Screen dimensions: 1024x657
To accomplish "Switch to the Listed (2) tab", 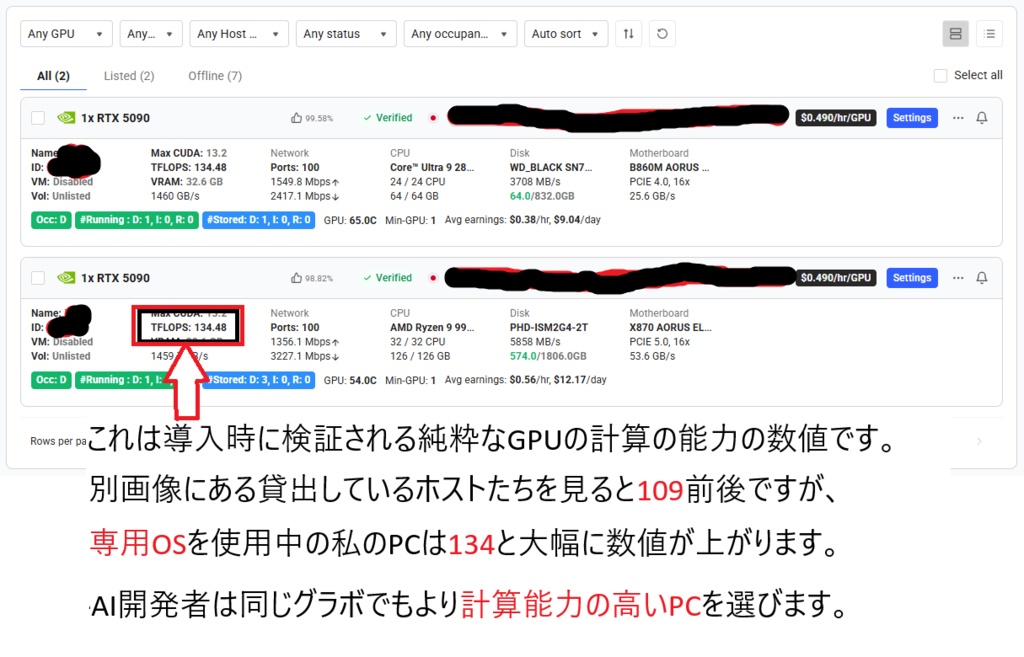I will pos(129,76).
